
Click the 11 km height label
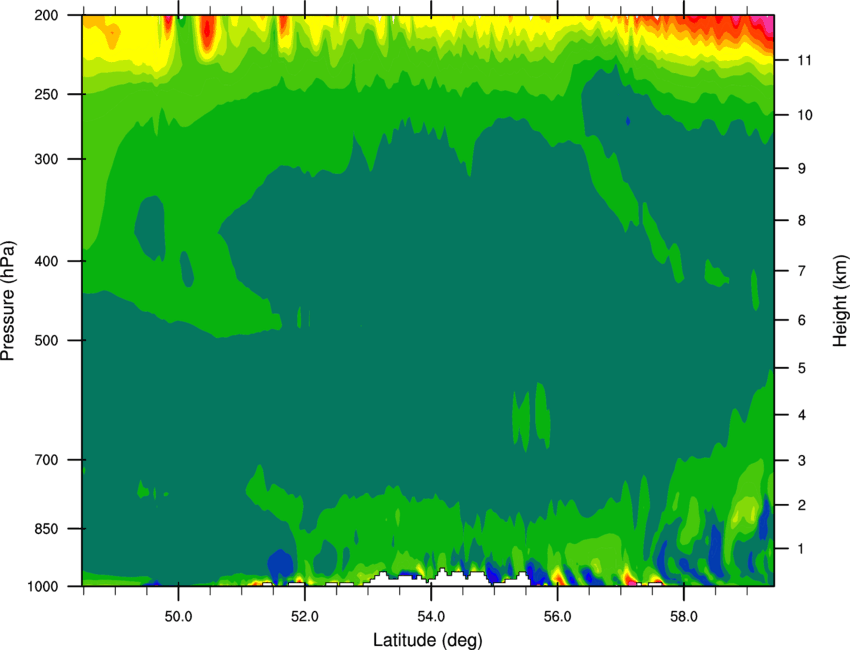point(804,60)
